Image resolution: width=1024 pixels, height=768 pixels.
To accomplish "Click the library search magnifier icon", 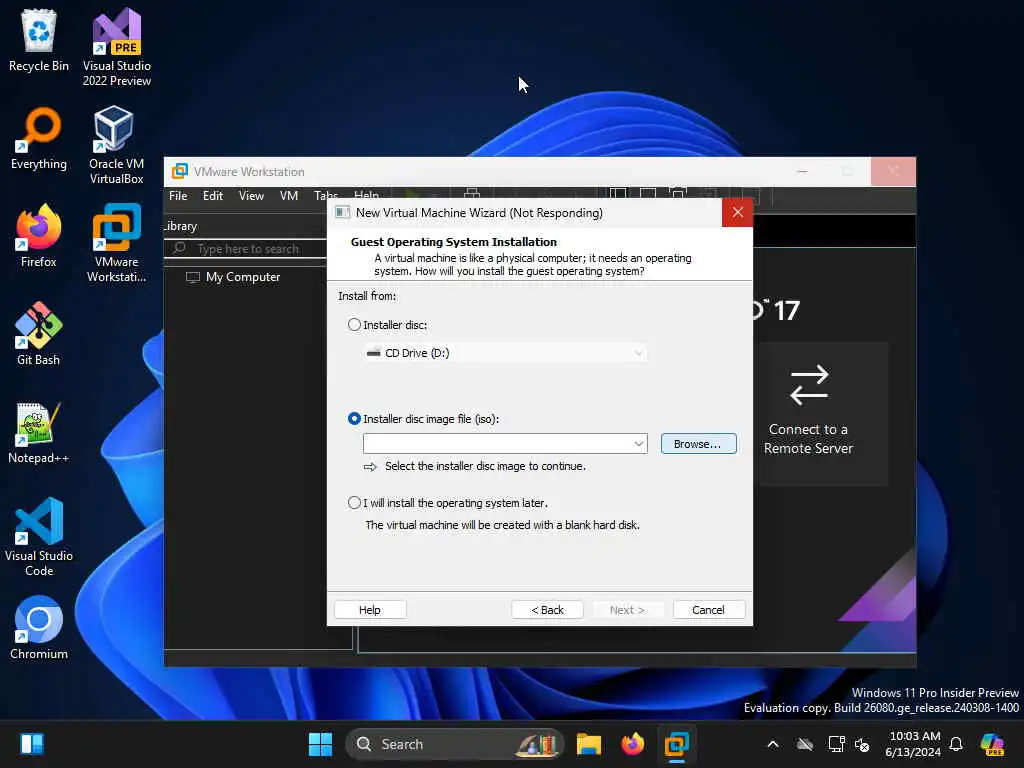I will tap(180, 248).
